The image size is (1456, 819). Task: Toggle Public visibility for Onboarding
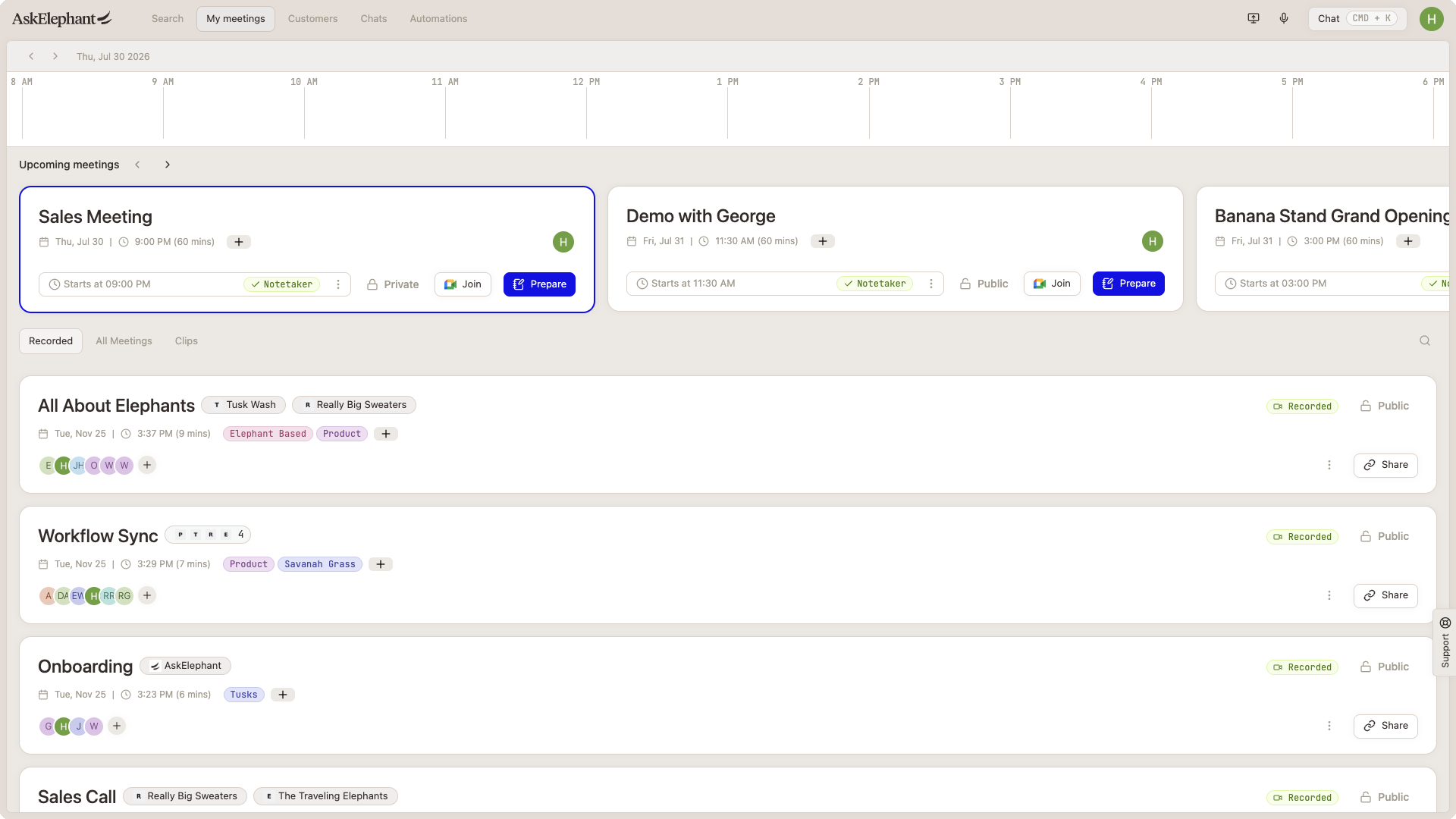[x=1385, y=667]
